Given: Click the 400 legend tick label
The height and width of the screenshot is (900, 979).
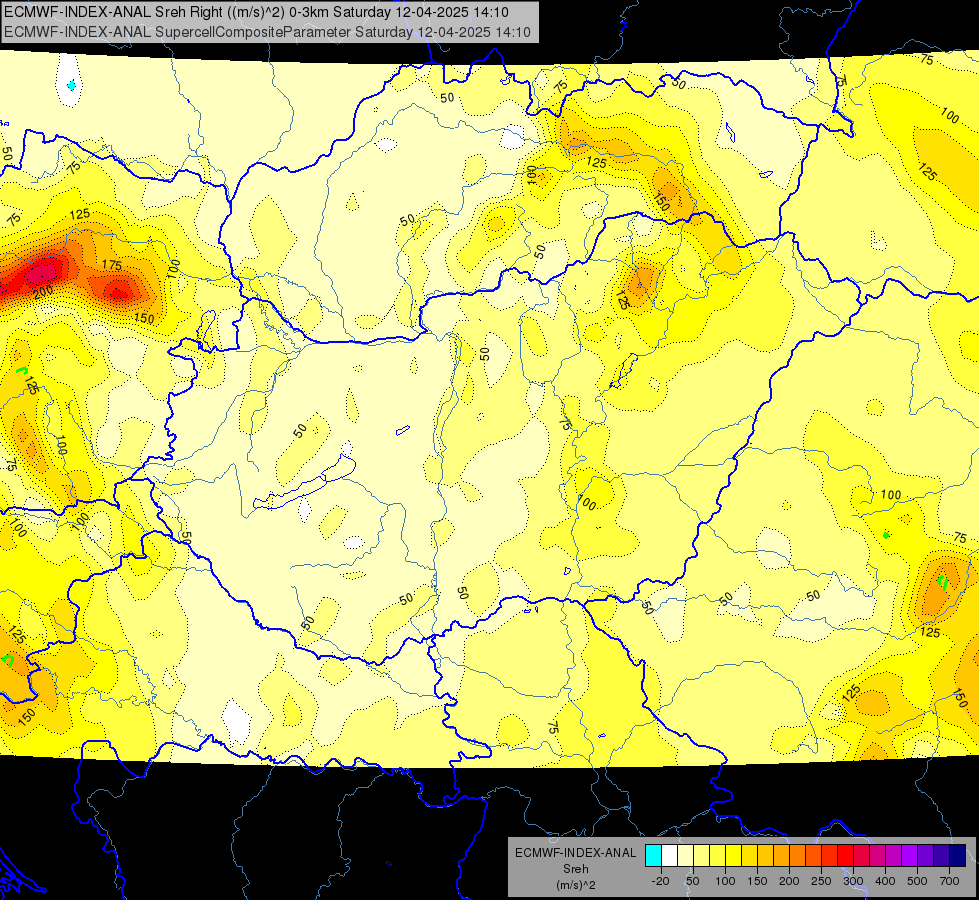Looking at the screenshot, I should tap(885, 881).
